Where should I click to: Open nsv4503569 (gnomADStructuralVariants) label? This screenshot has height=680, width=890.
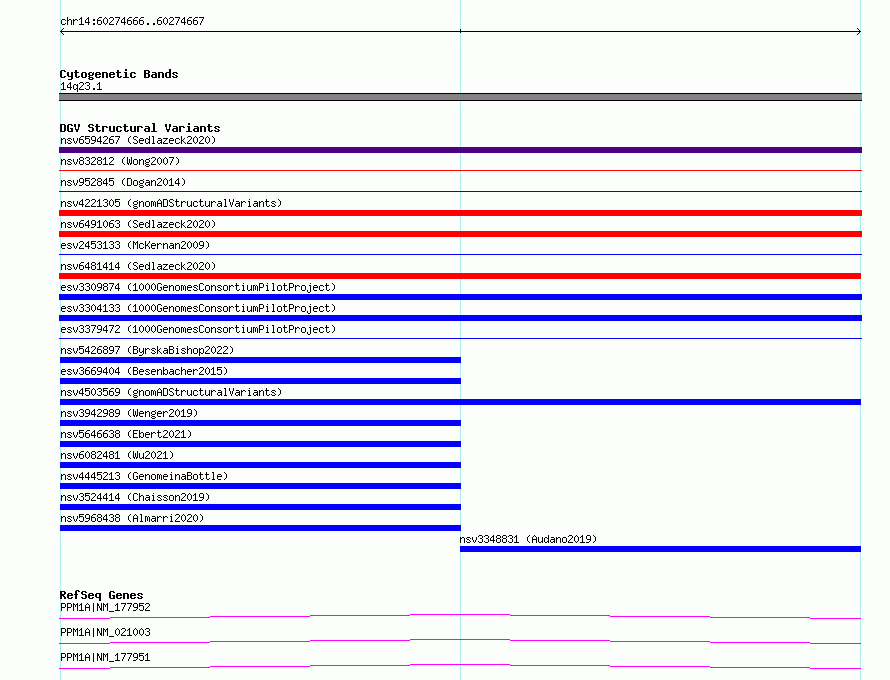[171, 392]
